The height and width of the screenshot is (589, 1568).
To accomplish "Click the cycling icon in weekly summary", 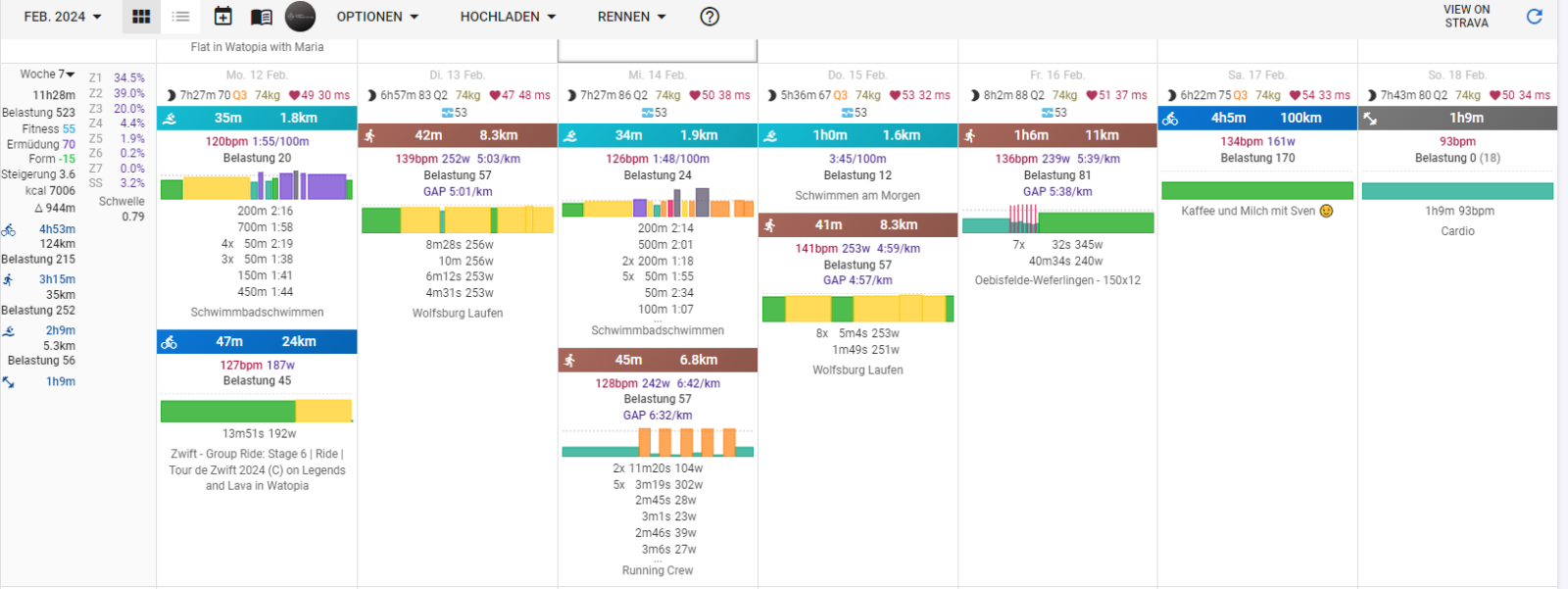I will 9,230.
